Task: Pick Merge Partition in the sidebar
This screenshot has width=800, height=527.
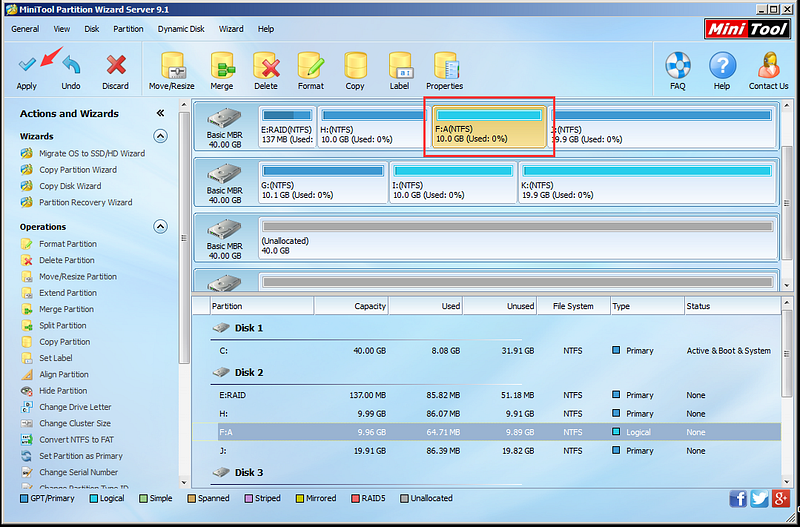Action: 57,309
